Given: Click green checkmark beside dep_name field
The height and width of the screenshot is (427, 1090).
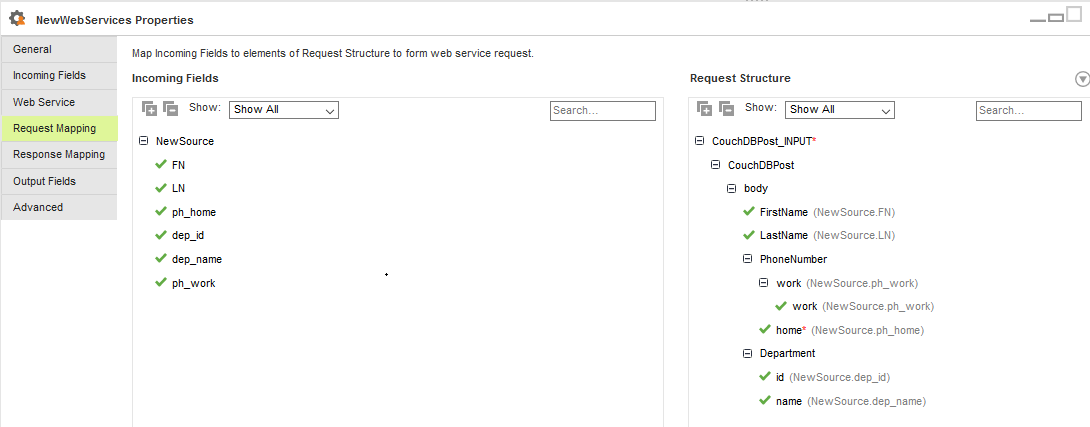Looking at the screenshot, I should coord(161,259).
